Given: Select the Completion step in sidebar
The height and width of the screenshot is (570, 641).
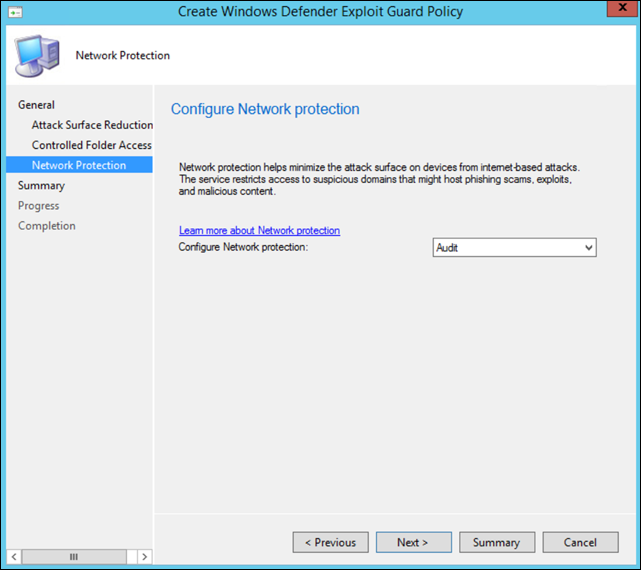Looking at the screenshot, I should coord(47,226).
